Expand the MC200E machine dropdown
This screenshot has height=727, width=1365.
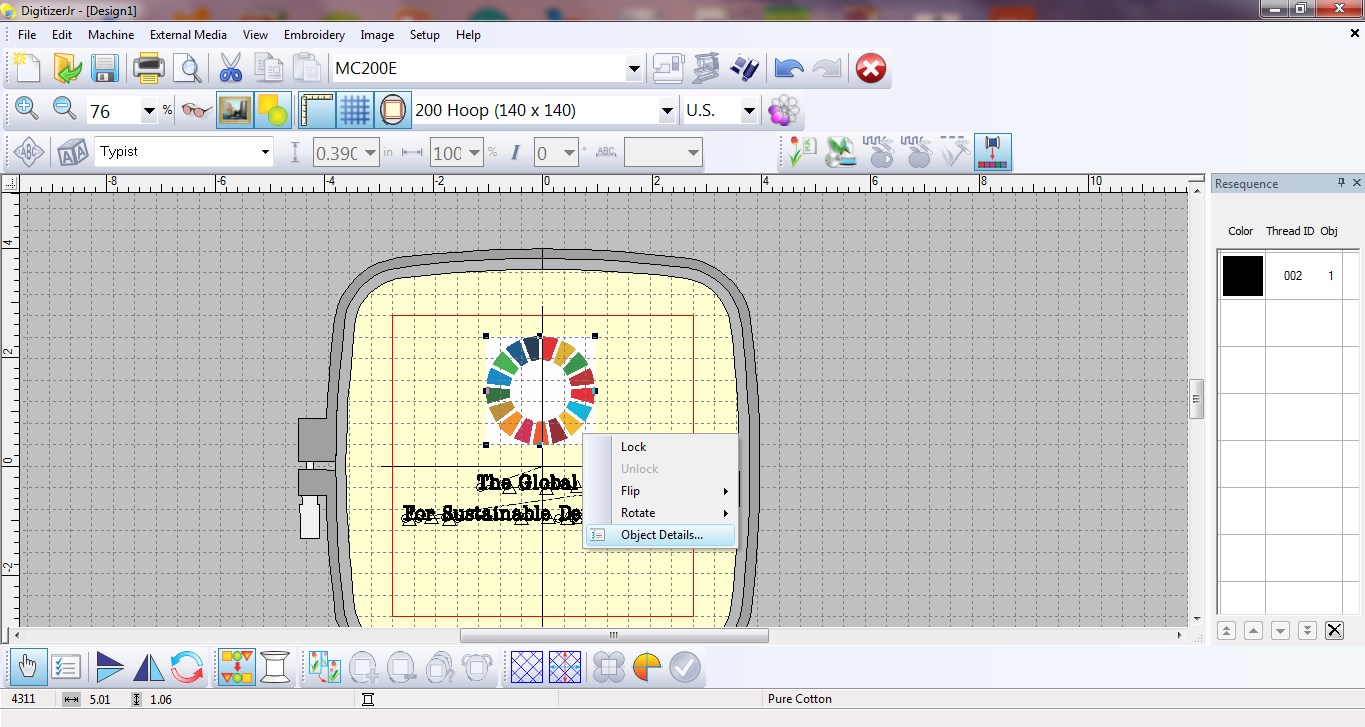pos(634,68)
